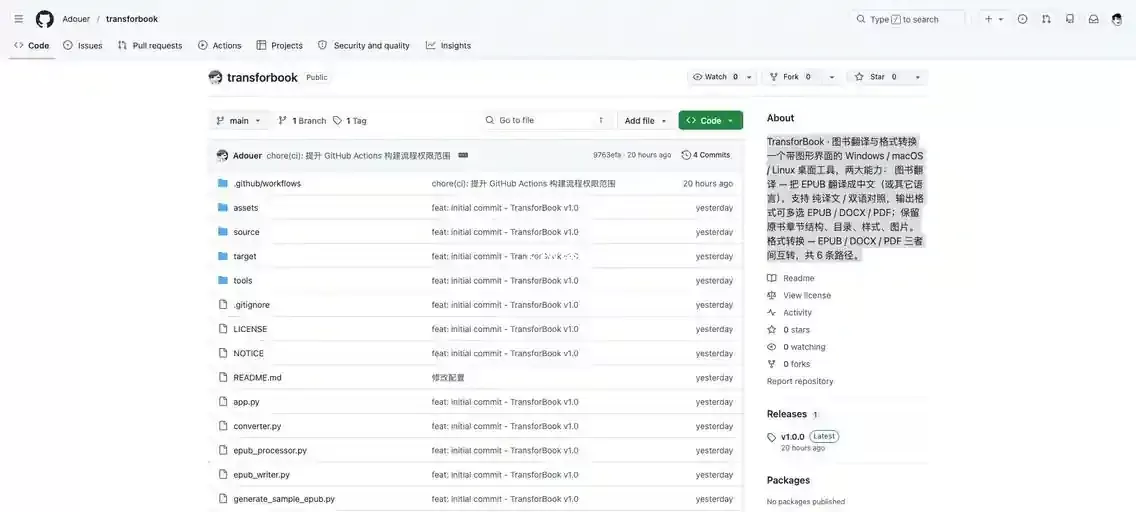The height and width of the screenshot is (512, 1136).
Task: Open the .gitignore file
Action: pyautogui.click(x=251, y=305)
